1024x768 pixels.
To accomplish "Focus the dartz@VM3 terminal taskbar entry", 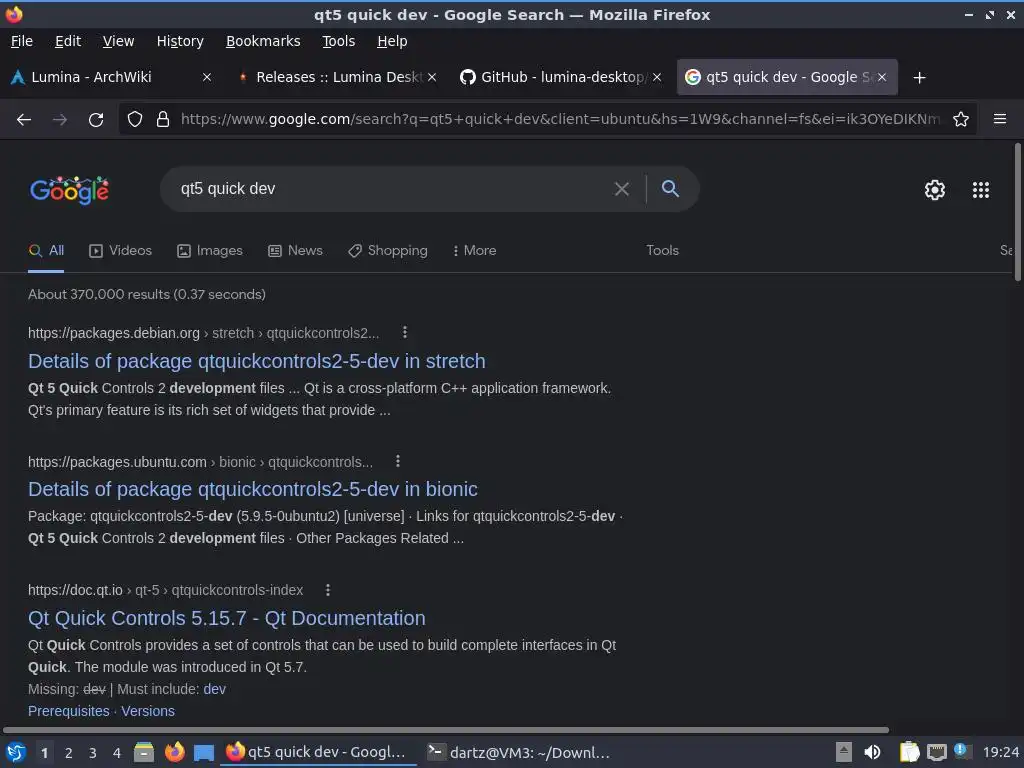I will click(x=519, y=752).
